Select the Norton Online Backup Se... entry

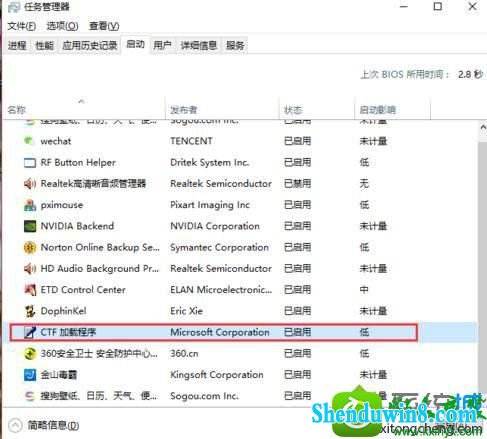click(100, 248)
